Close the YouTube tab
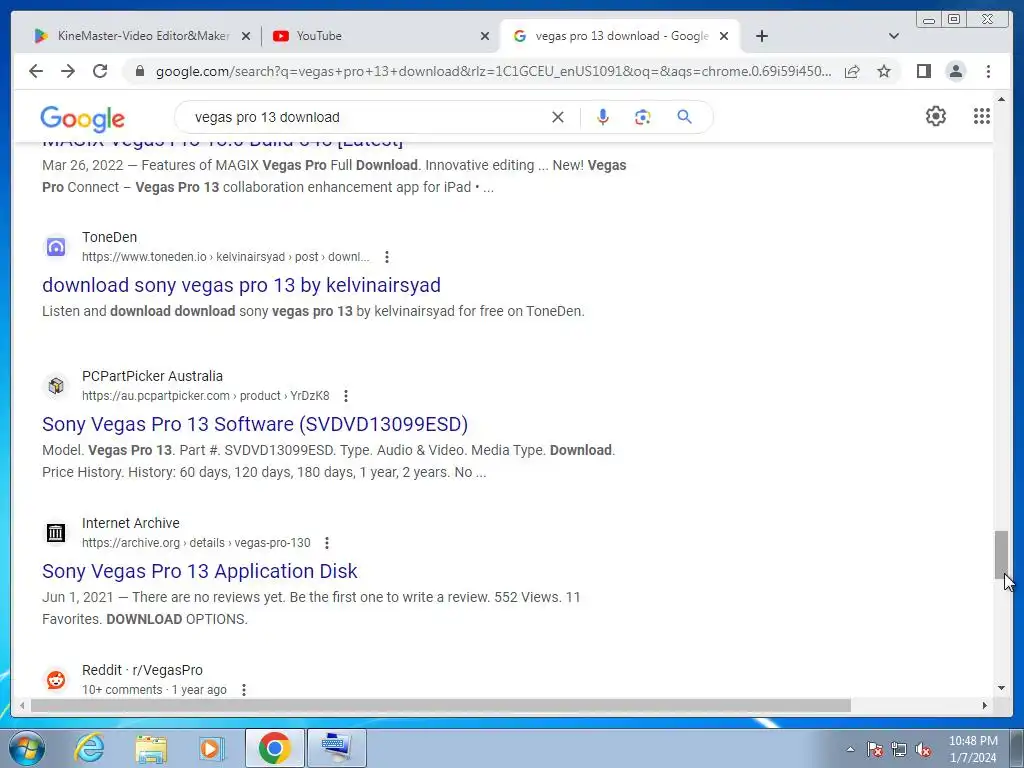The height and width of the screenshot is (768, 1024). tap(485, 36)
